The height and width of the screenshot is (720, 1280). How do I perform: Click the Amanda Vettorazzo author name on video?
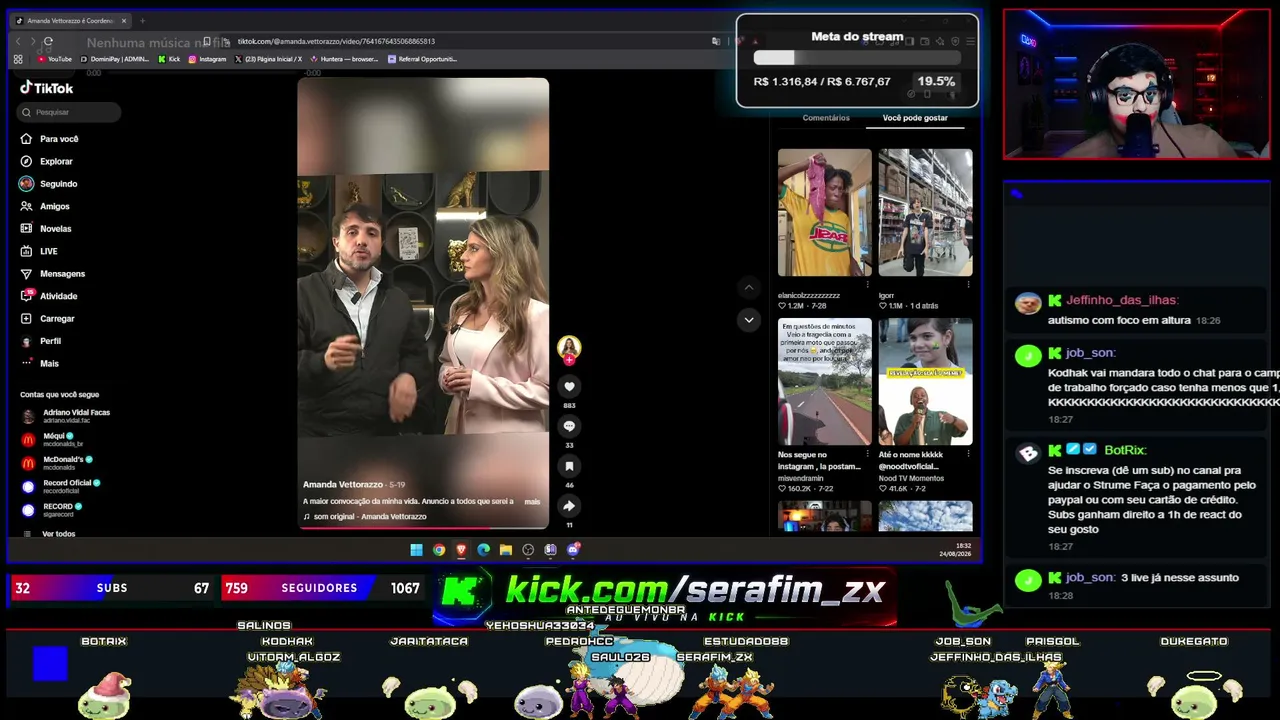pyautogui.click(x=343, y=485)
